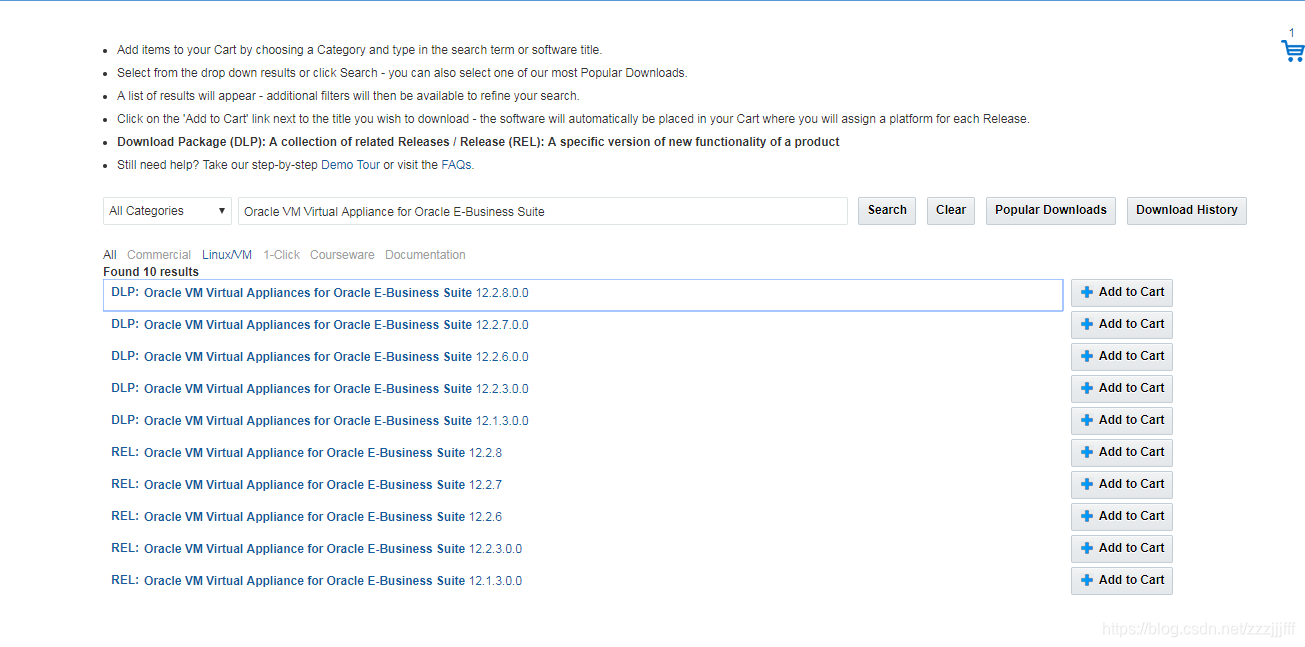Open Download History
Viewport: 1305px width, 647px height.
[1187, 211]
